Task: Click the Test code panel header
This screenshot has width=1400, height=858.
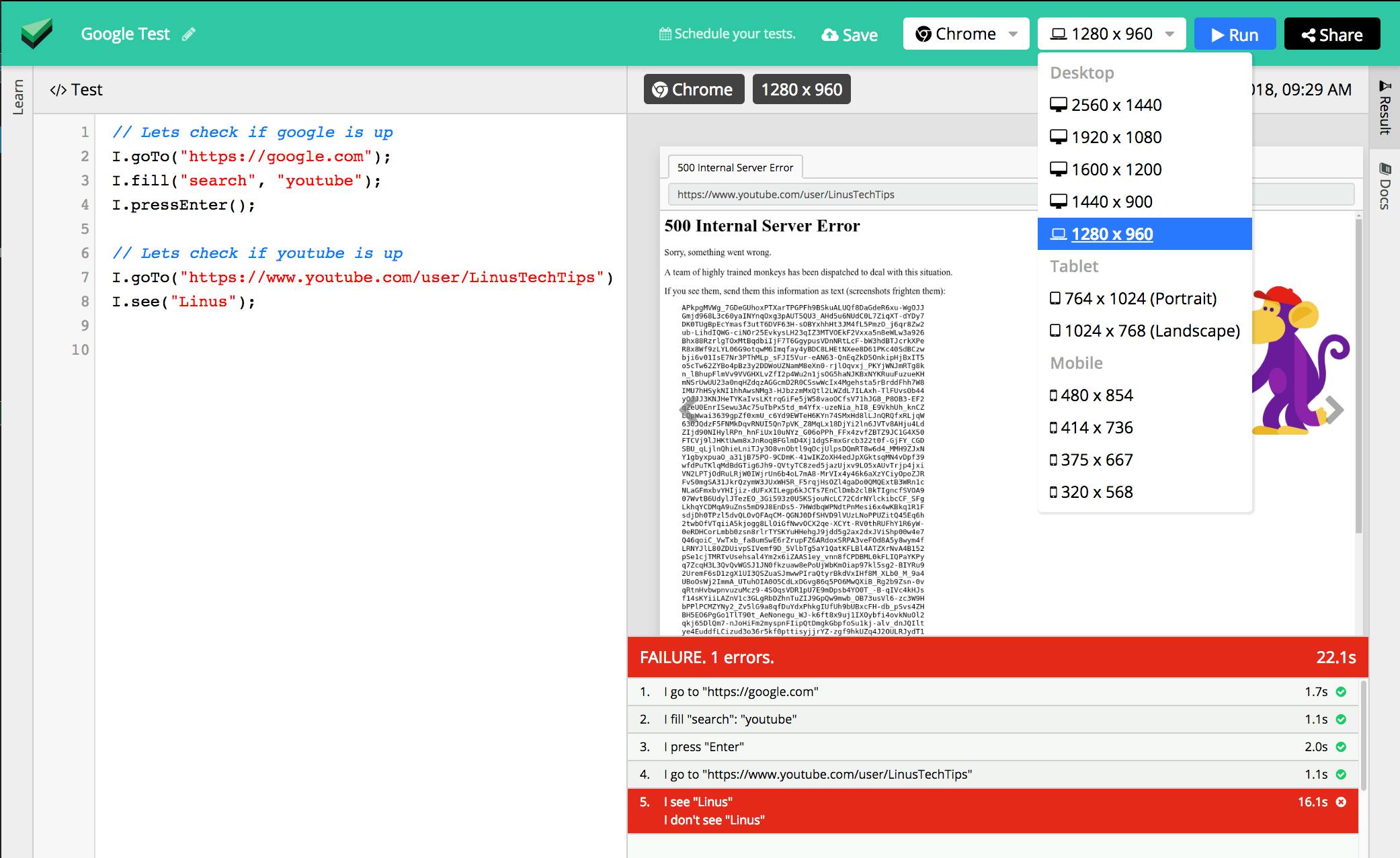Action: pos(76,90)
